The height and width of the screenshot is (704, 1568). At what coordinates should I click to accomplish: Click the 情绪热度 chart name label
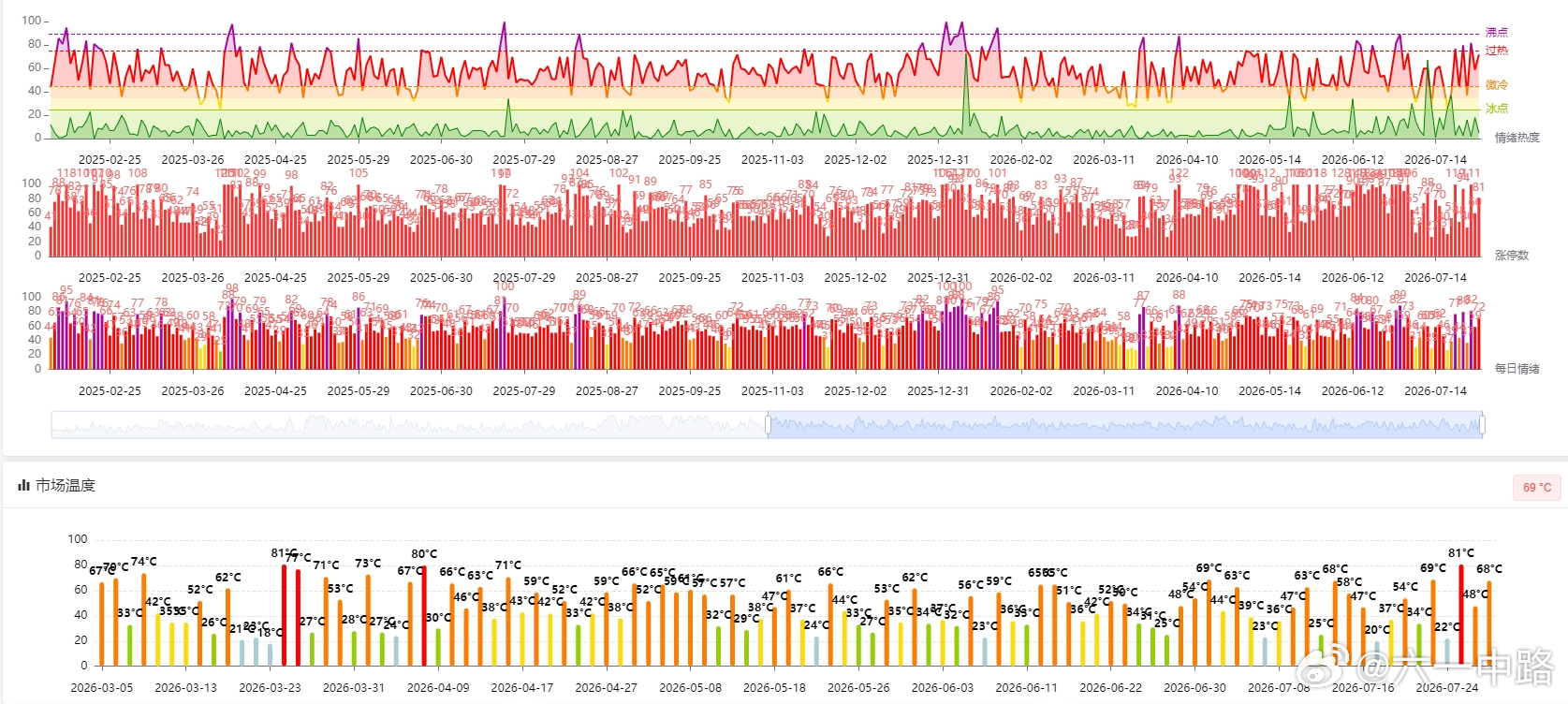tap(1517, 138)
